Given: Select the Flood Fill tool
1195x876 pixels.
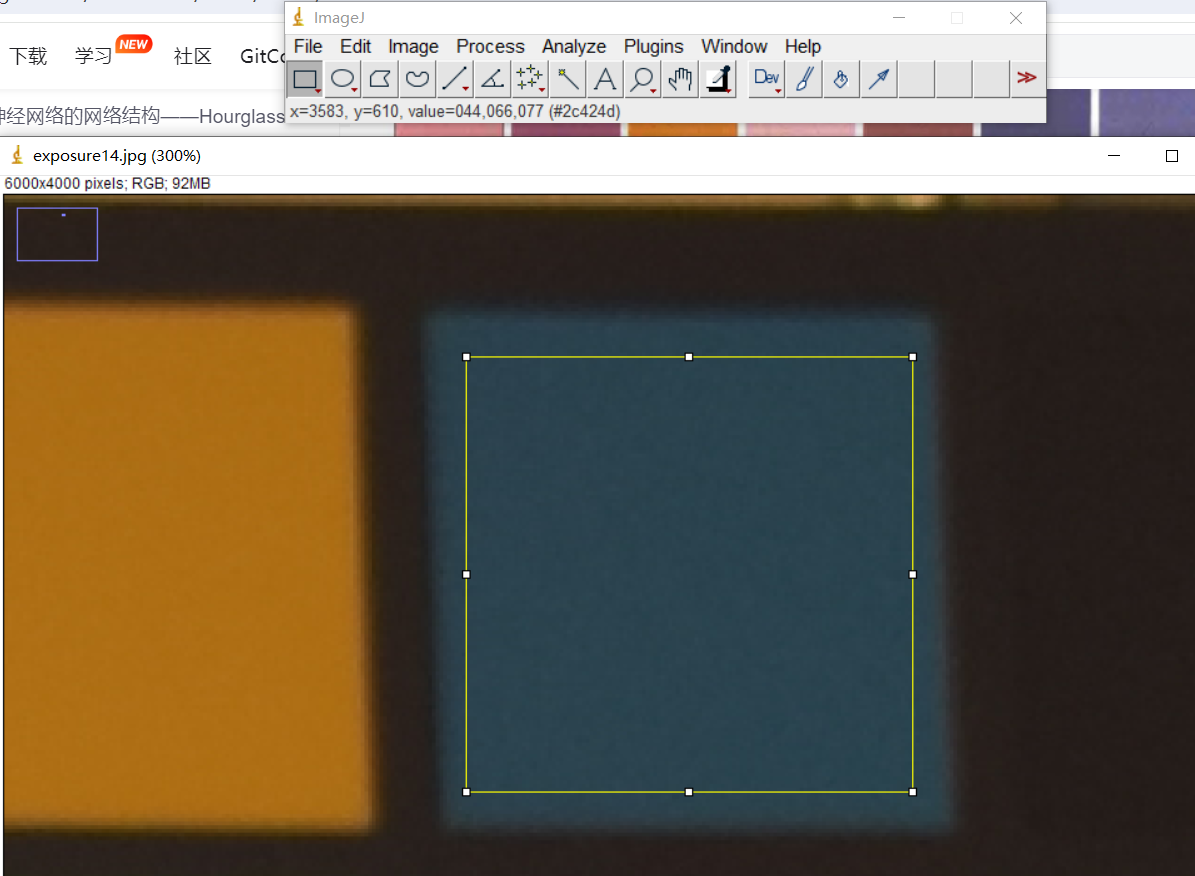Looking at the screenshot, I should click(x=841, y=79).
